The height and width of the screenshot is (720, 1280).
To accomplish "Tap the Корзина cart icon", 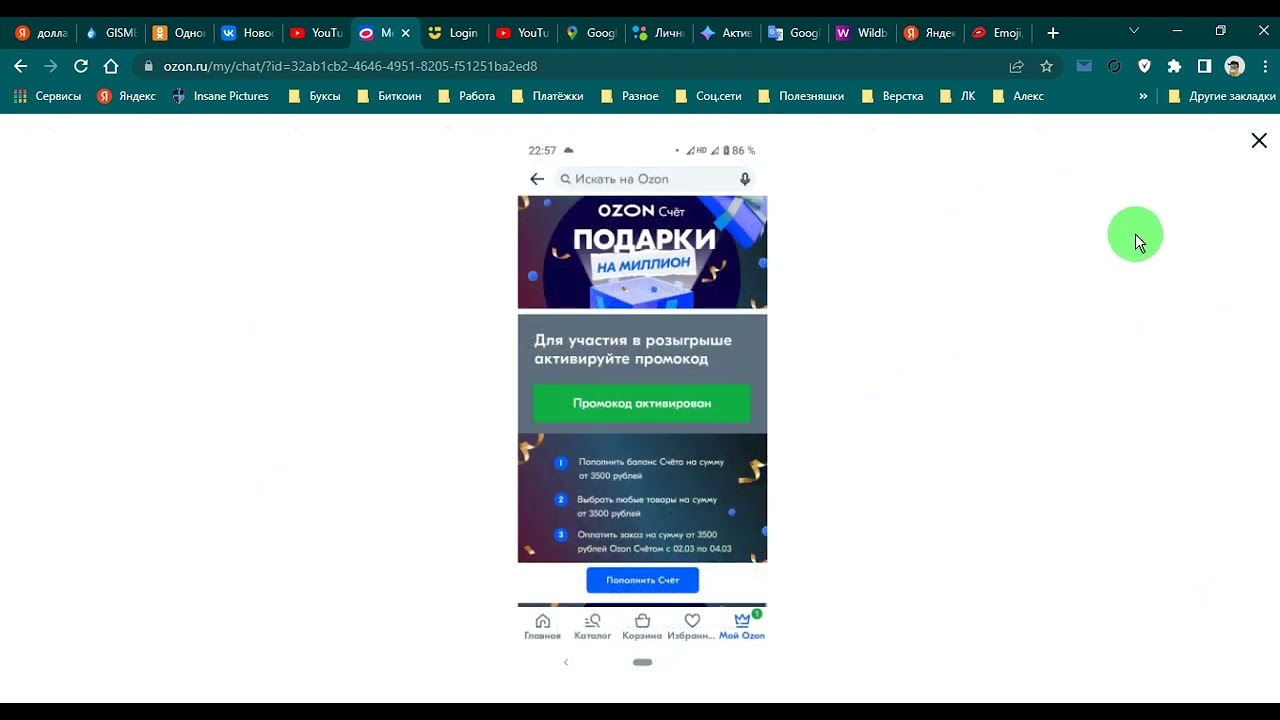I will pyautogui.click(x=642, y=627).
